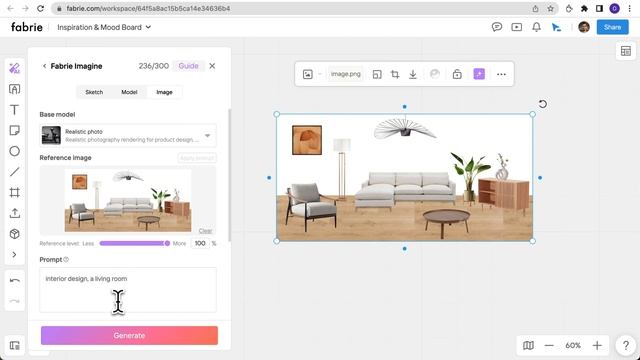Click the image.png filename field

point(346,74)
